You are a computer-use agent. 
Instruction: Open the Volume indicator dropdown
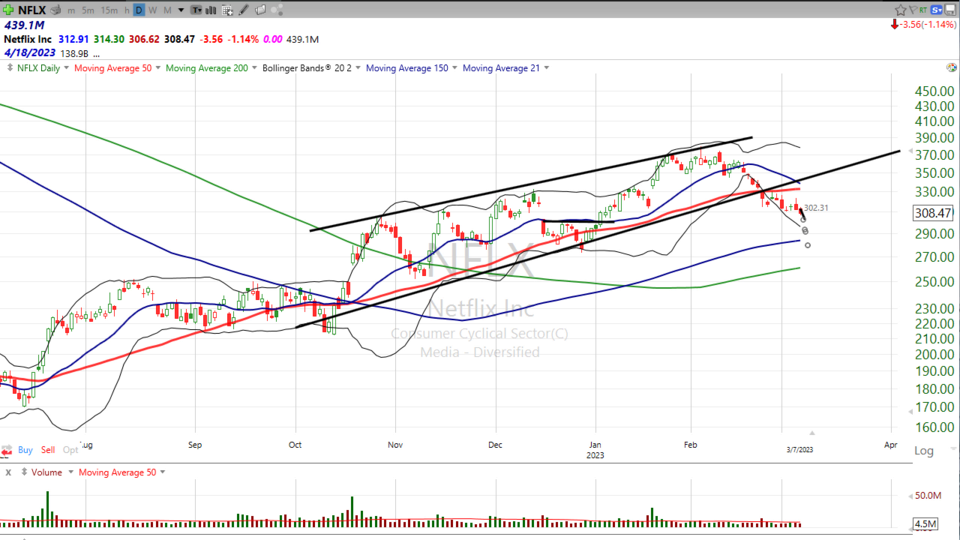(x=70, y=473)
